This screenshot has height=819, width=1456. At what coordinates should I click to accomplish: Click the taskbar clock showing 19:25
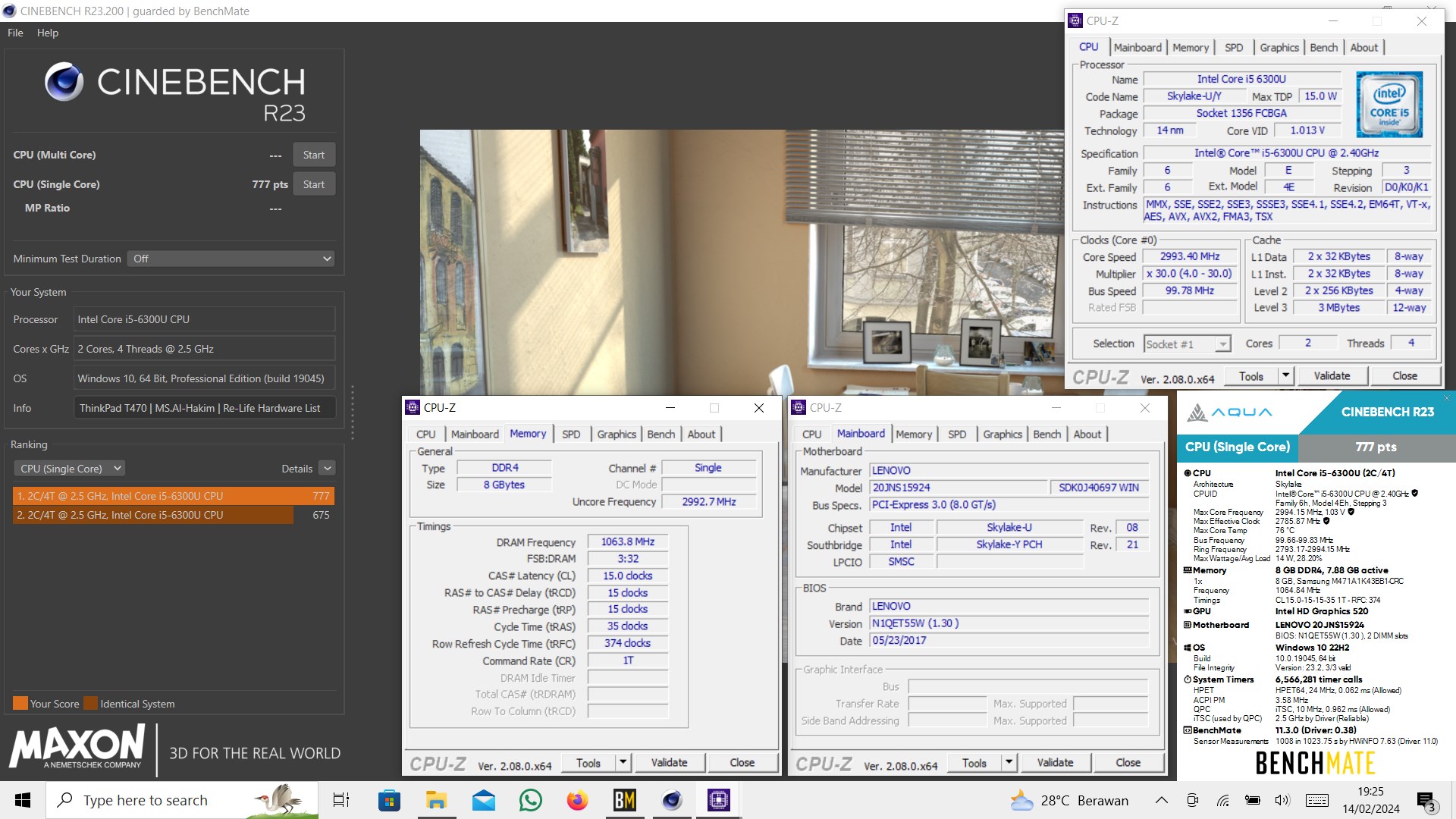click(x=1370, y=800)
